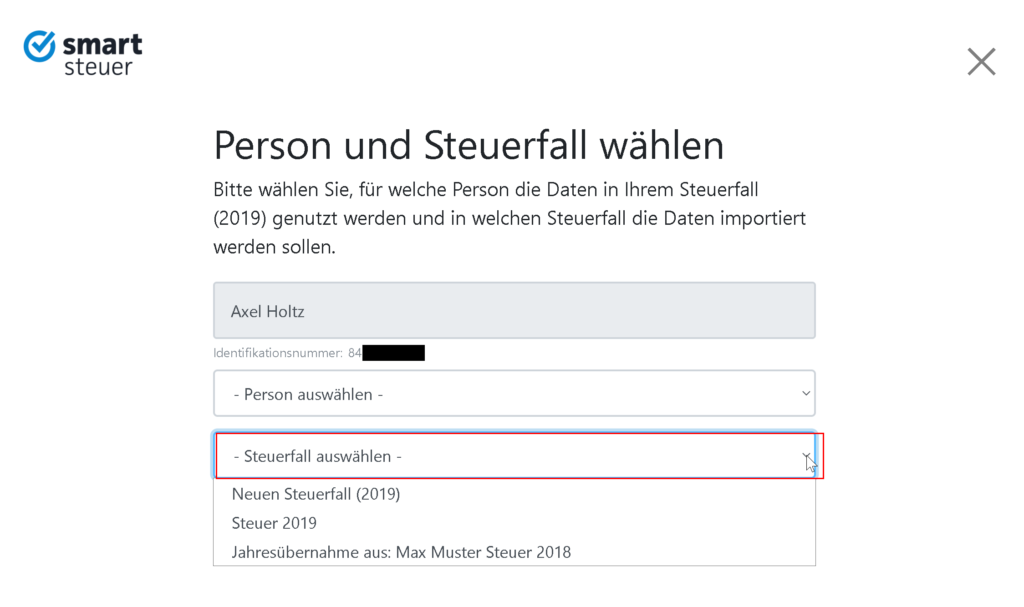The image size is (1024, 607).
Task: Choose the 'Steuer 2019' option
Action: coord(274,523)
